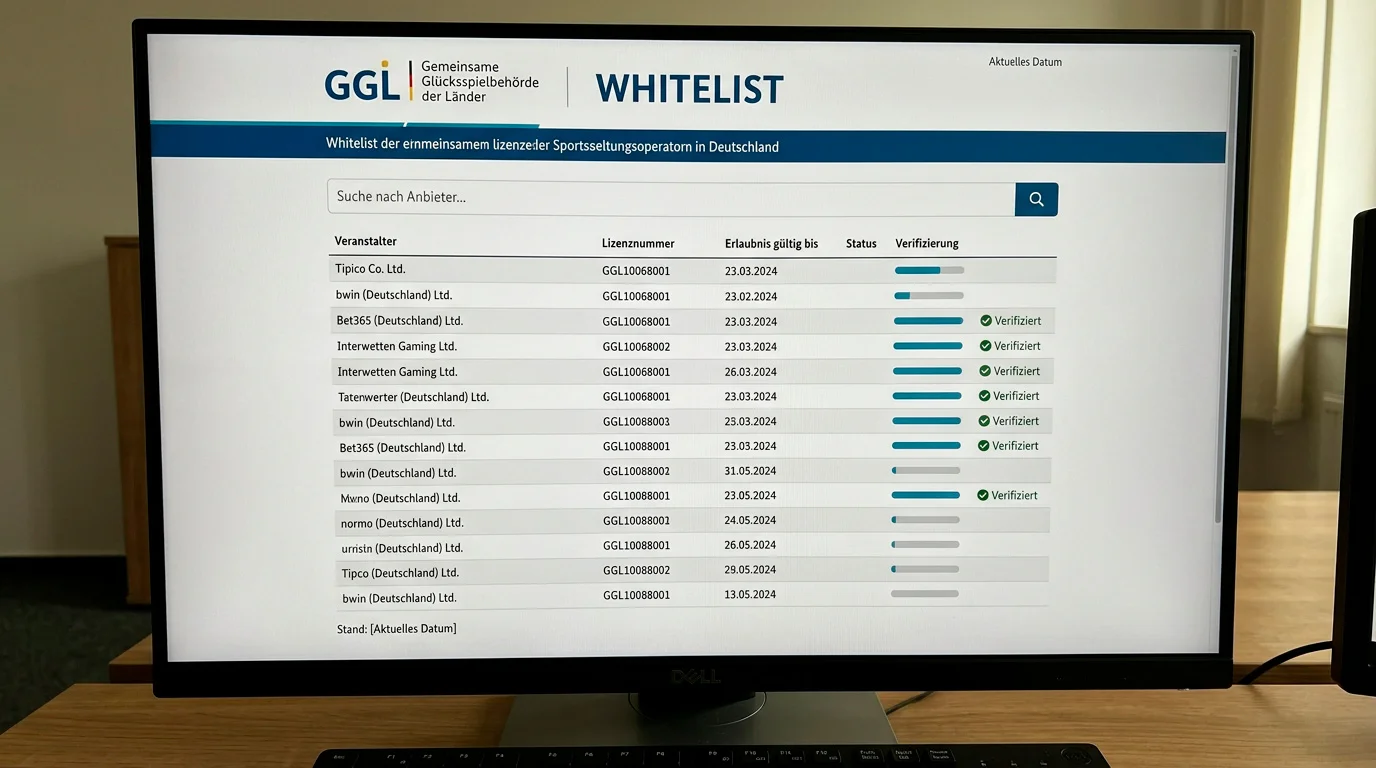The height and width of the screenshot is (768, 1376).
Task: Click the date 26.03.2024
Action: 751,372
